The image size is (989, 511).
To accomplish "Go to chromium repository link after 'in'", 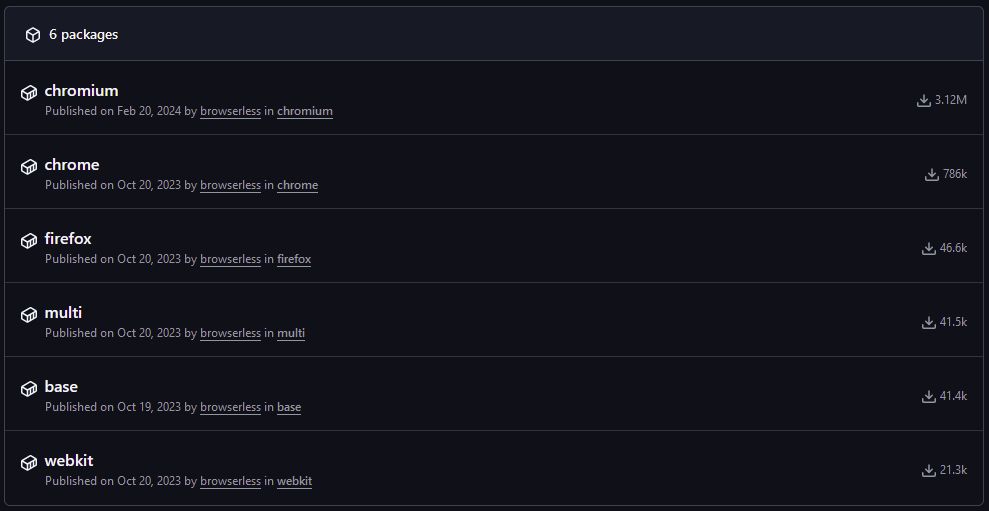I will tap(305, 111).
